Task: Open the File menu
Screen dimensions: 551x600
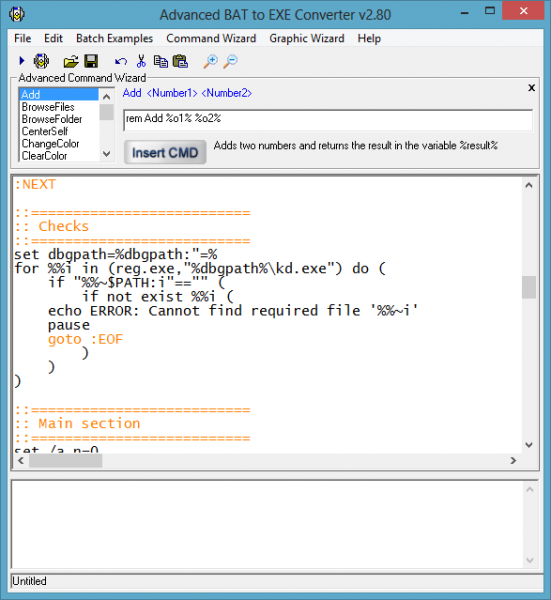Action: click(23, 38)
